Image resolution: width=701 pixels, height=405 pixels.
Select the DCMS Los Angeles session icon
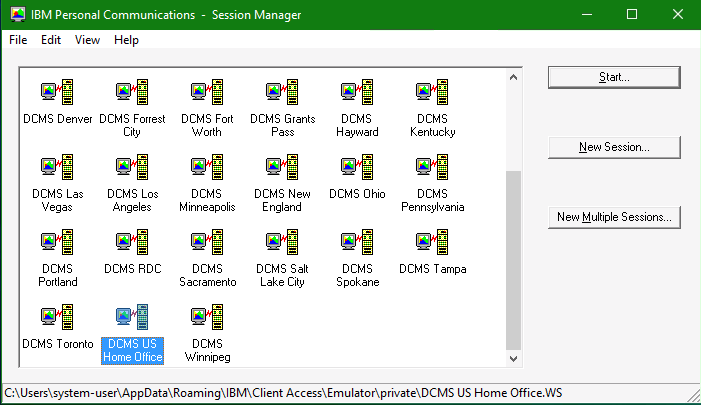(132, 167)
